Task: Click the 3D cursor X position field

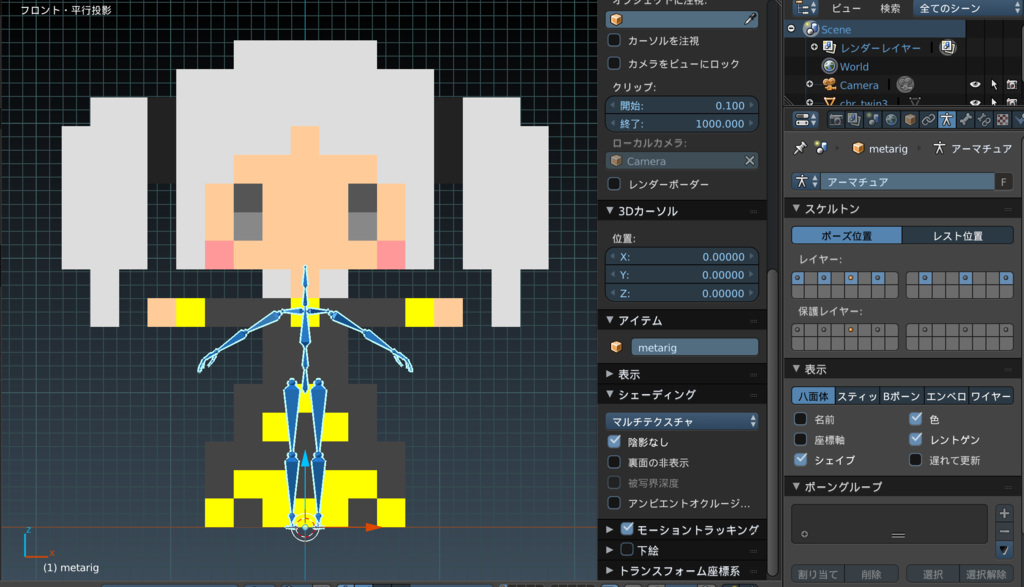Action: [682, 257]
